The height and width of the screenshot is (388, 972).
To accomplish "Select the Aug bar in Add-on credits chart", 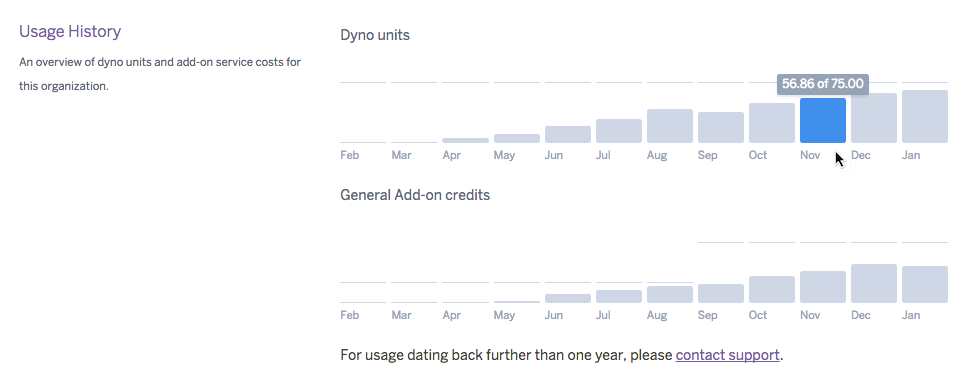I will (670, 294).
